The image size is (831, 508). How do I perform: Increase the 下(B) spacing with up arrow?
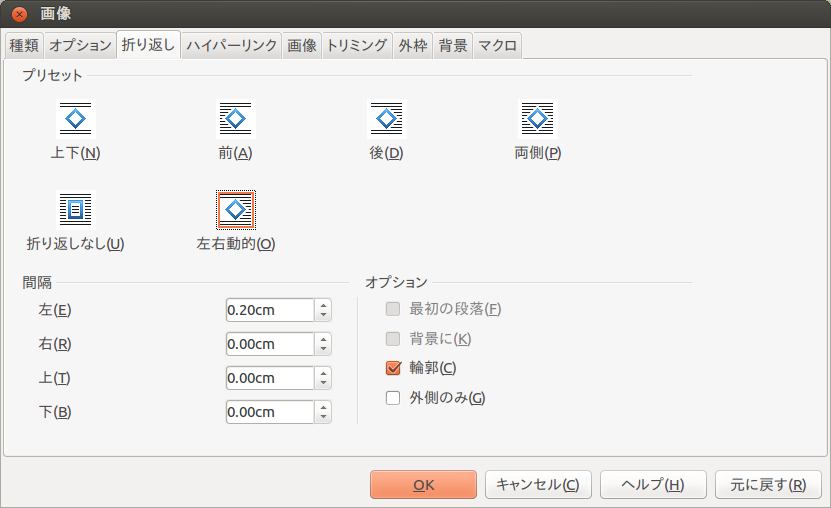323,407
